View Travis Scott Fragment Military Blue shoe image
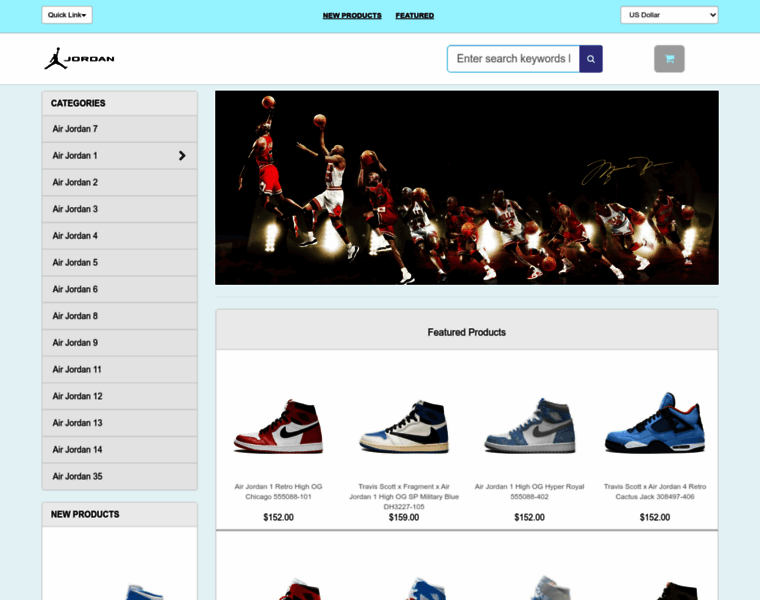This screenshot has height=600, width=760. (x=404, y=426)
